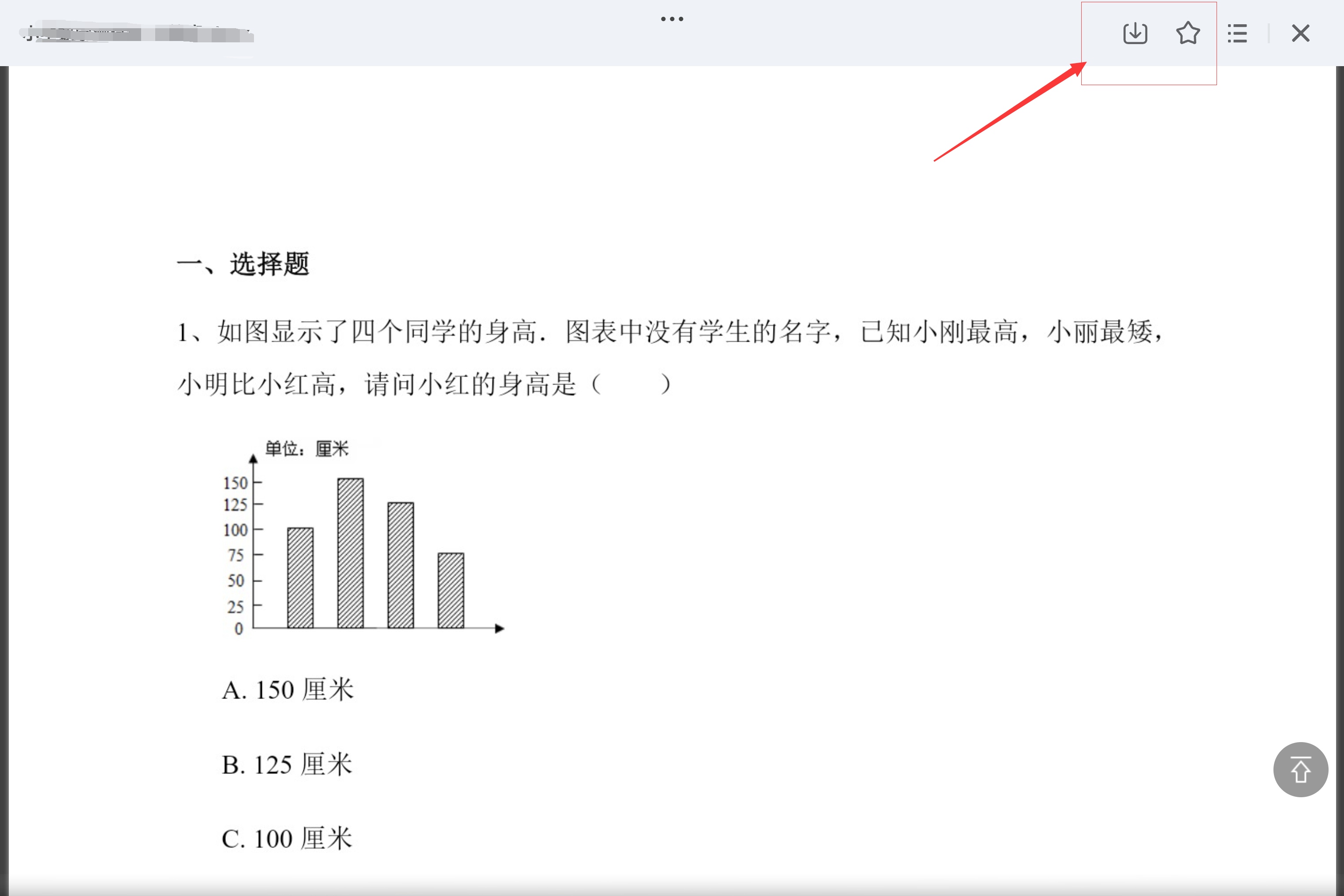Click the chart unit label 单位：厘米
The image size is (1344, 896).
(307, 448)
